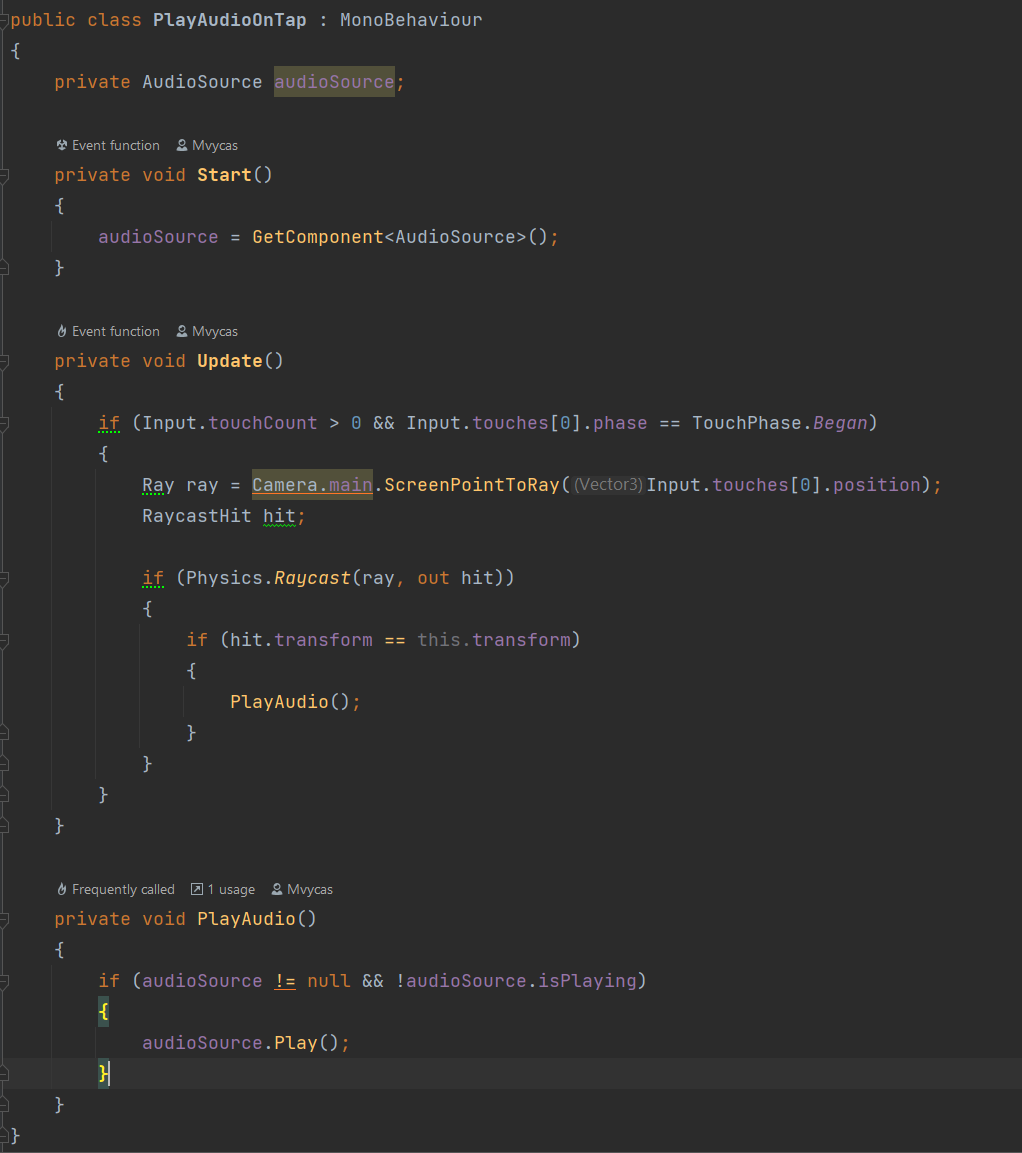Viewport: 1022px width, 1153px height.
Task: Click the Vector3 inlay hint in ScreenPointToRay
Action: pos(608,485)
